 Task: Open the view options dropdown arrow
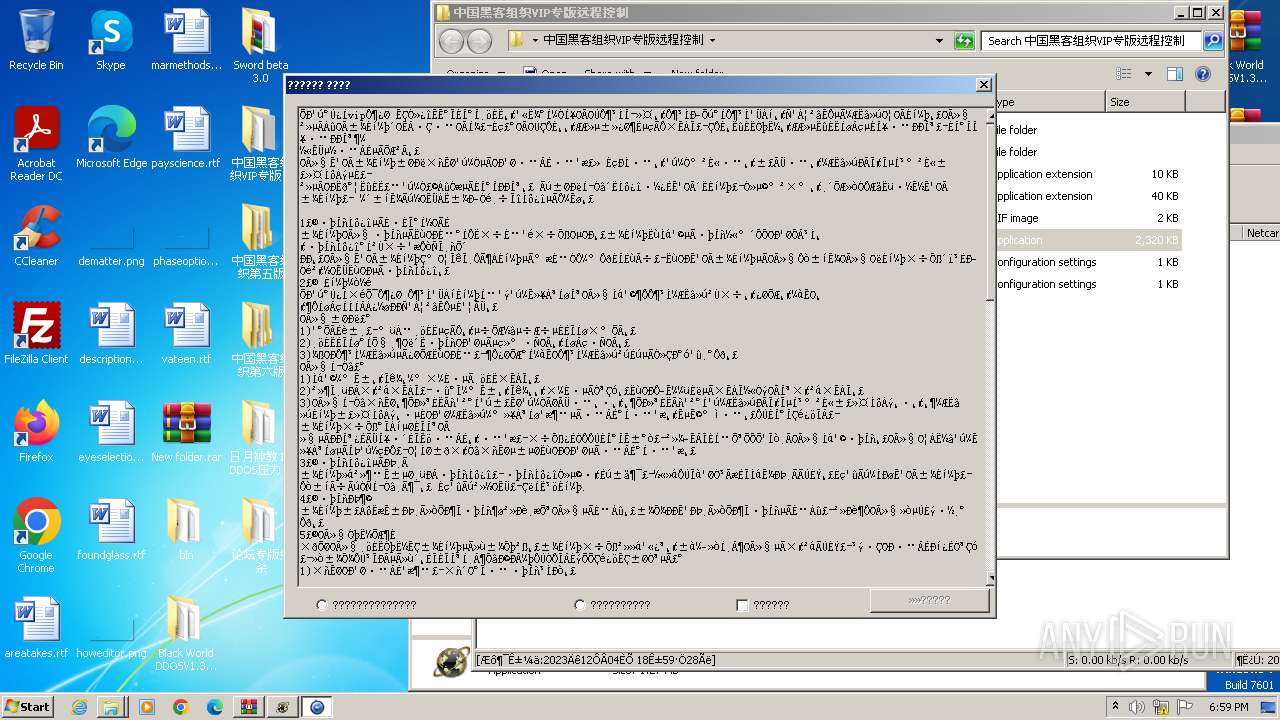tap(1148, 74)
